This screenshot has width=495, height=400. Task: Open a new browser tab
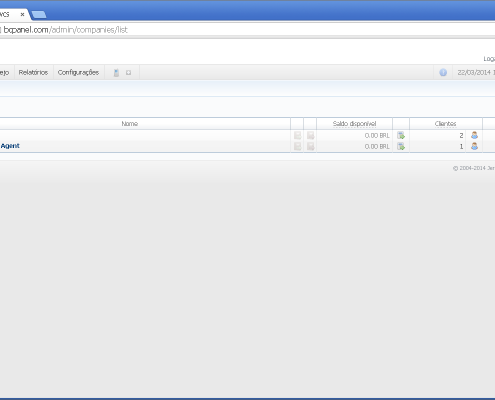click(x=39, y=14)
